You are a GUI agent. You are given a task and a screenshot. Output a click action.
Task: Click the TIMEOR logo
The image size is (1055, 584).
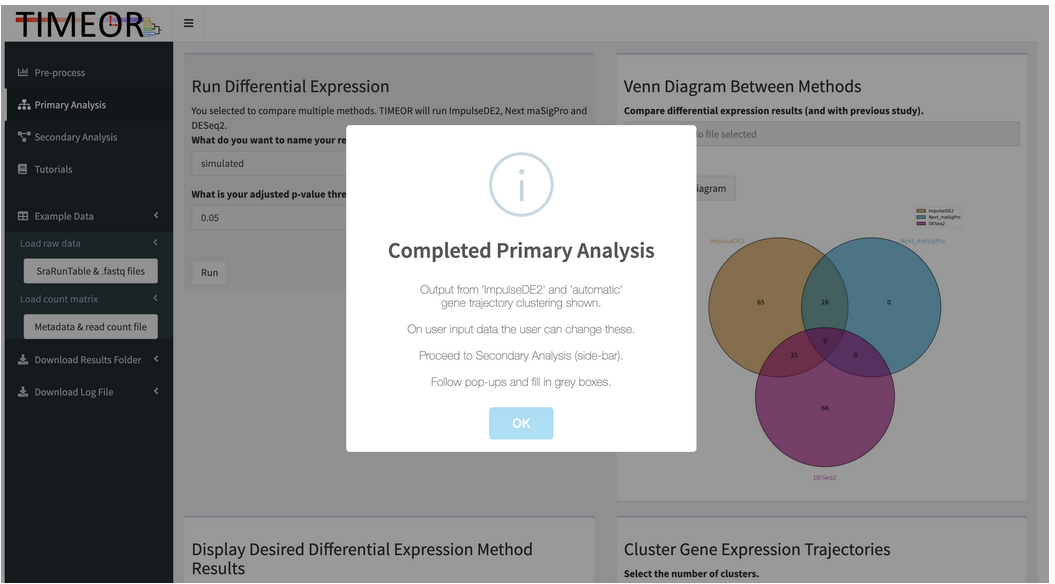tap(87, 24)
